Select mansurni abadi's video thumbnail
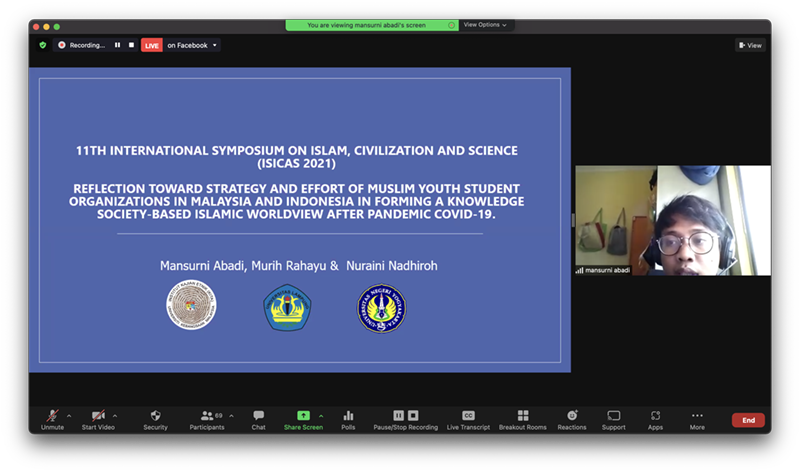800x472 pixels. point(672,220)
